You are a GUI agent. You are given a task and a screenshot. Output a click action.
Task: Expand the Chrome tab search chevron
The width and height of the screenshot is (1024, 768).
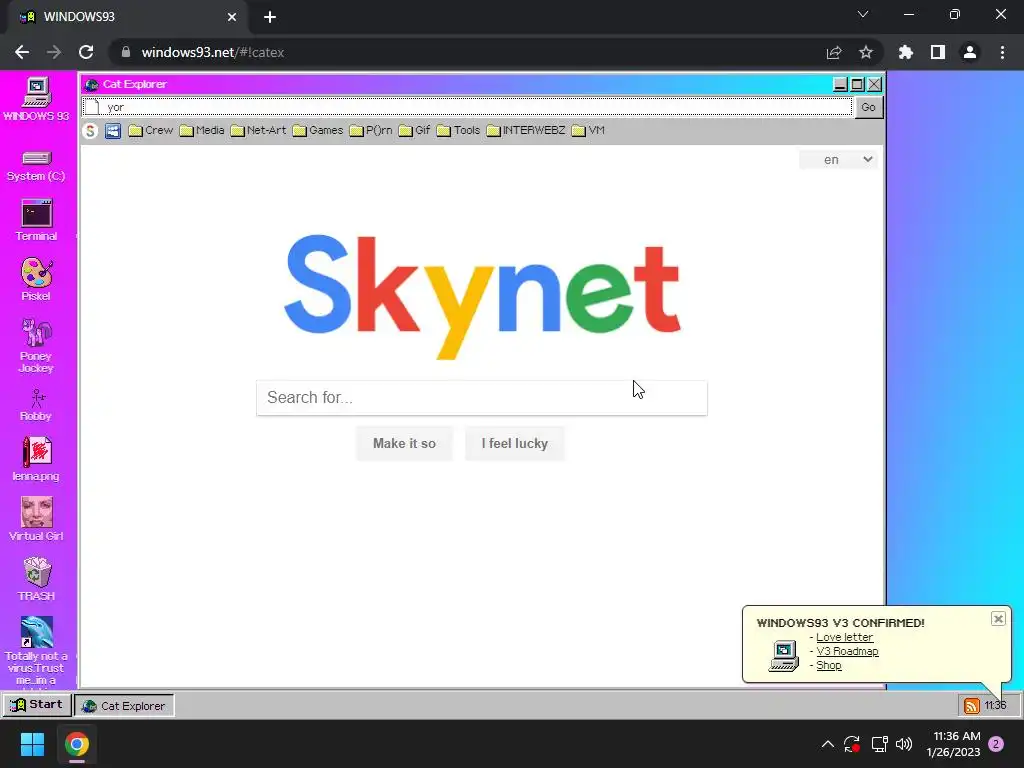[863, 14]
